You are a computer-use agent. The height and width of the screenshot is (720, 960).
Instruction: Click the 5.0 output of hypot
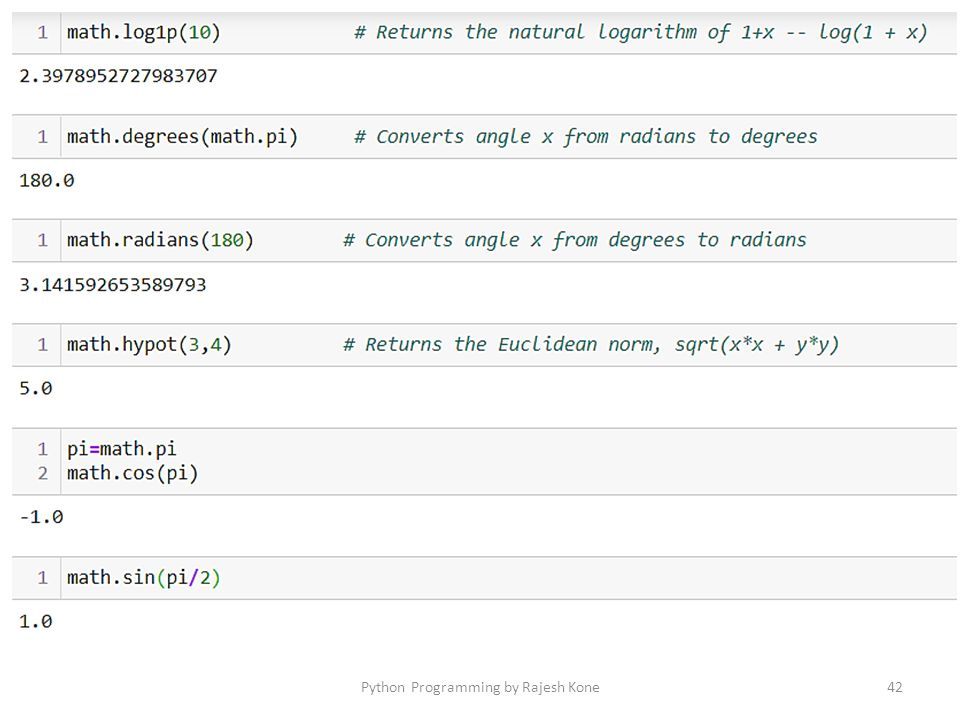[36, 388]
